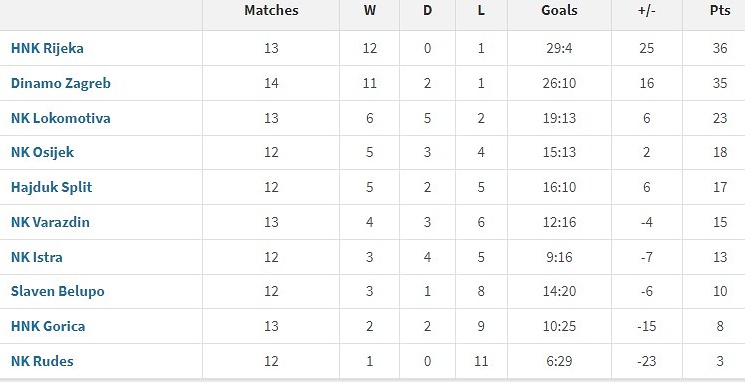This screenshot has width=745, height=382.
Task: Sort by the Matches column header
Action: [x=271, y=10]
